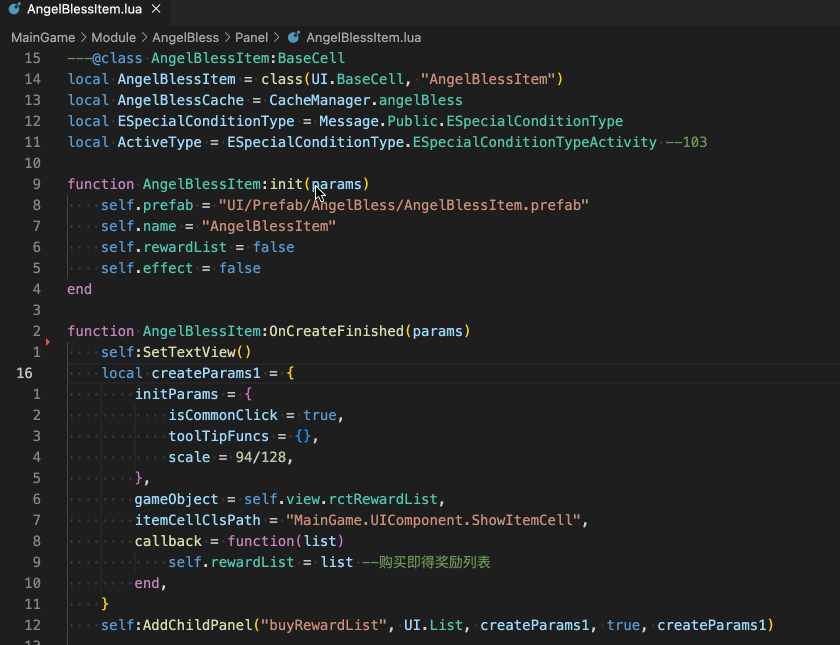The height and width of the screenshot is (645, 840).
Task: Click 'end' keyword closing init function
Action: [79, 289]
